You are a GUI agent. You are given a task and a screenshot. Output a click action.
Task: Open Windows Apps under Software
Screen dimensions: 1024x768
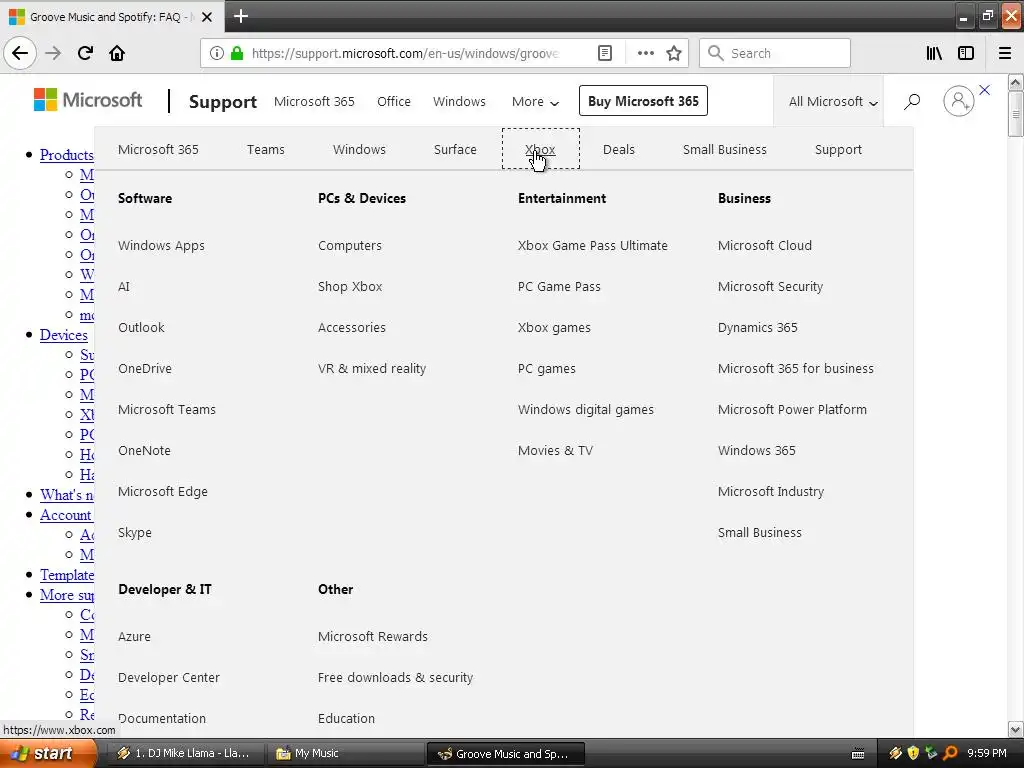(x=161, y=246)
